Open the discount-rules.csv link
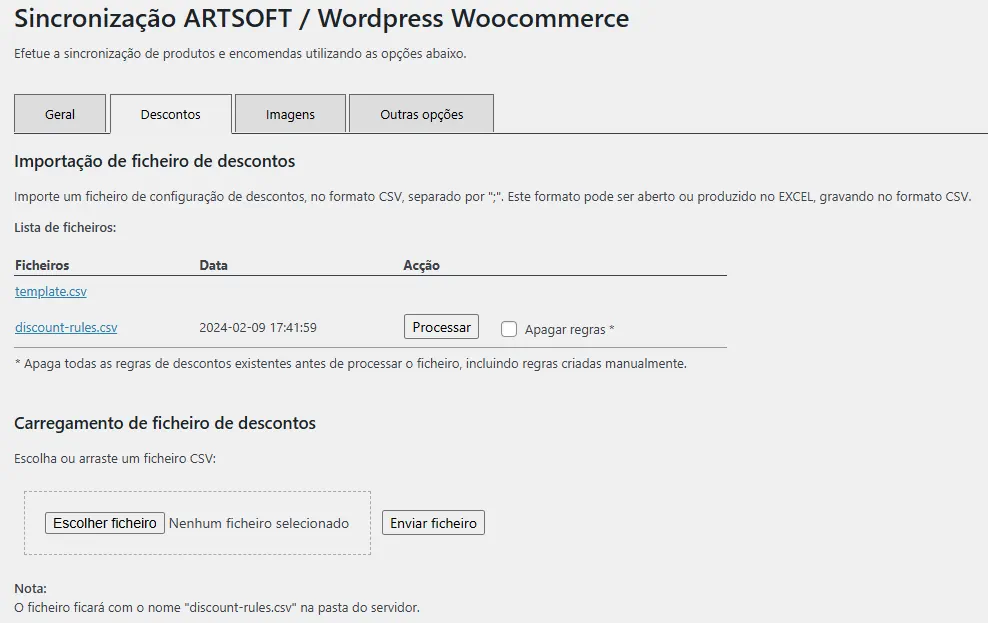Screen dimensions: 988x623 click(x=66, y=328)
